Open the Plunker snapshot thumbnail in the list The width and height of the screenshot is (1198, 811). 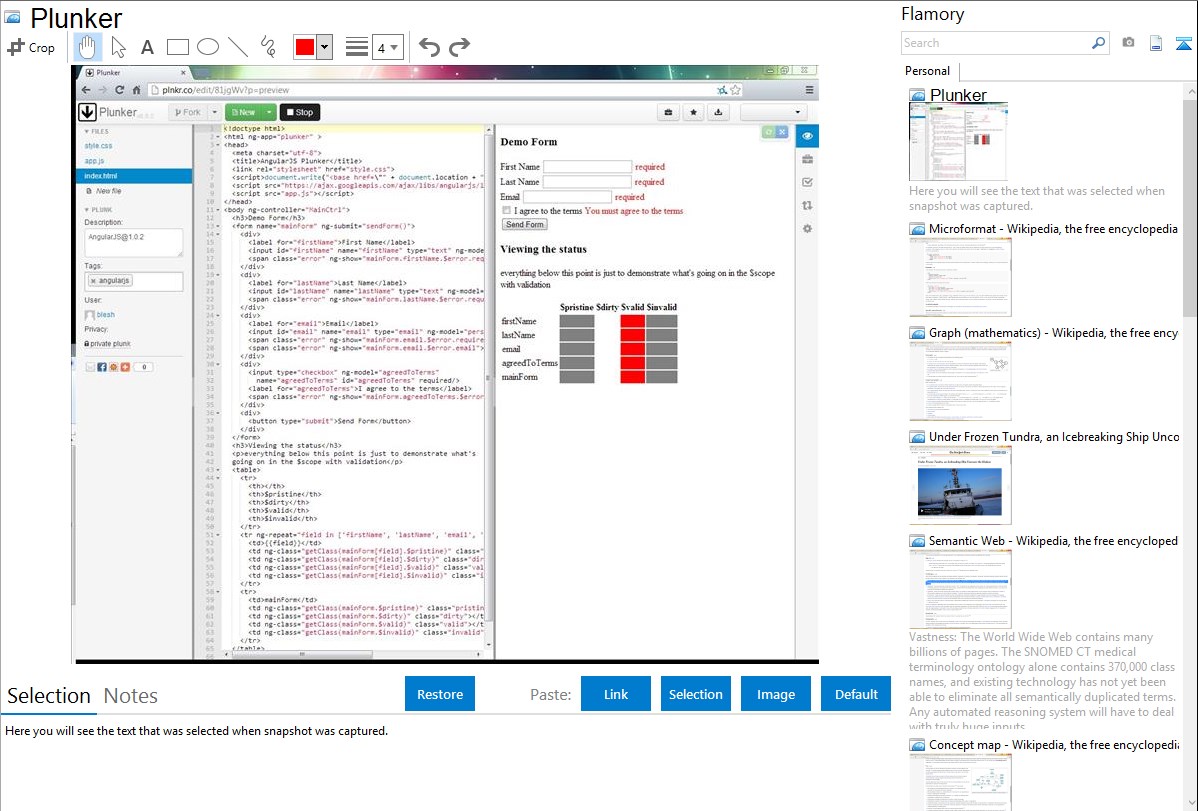click(x=958, y=142)
